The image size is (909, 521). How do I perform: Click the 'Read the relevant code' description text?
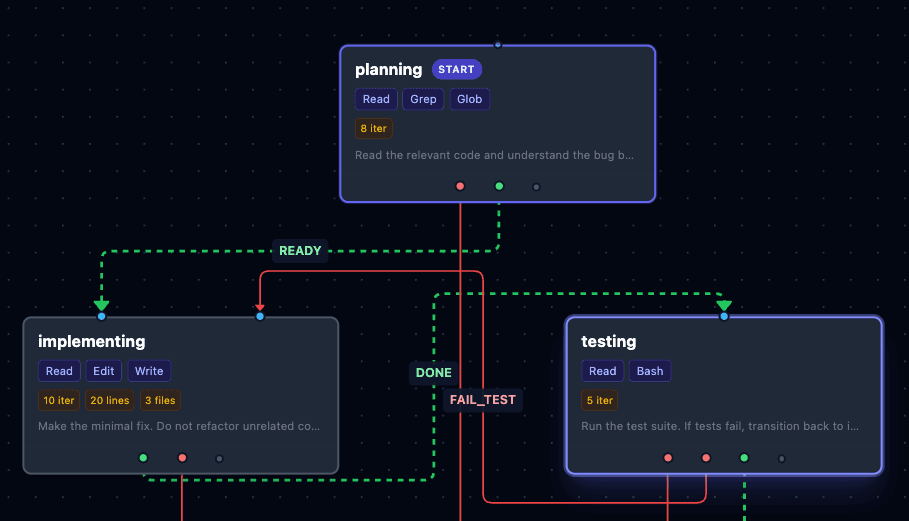point(494,155)
